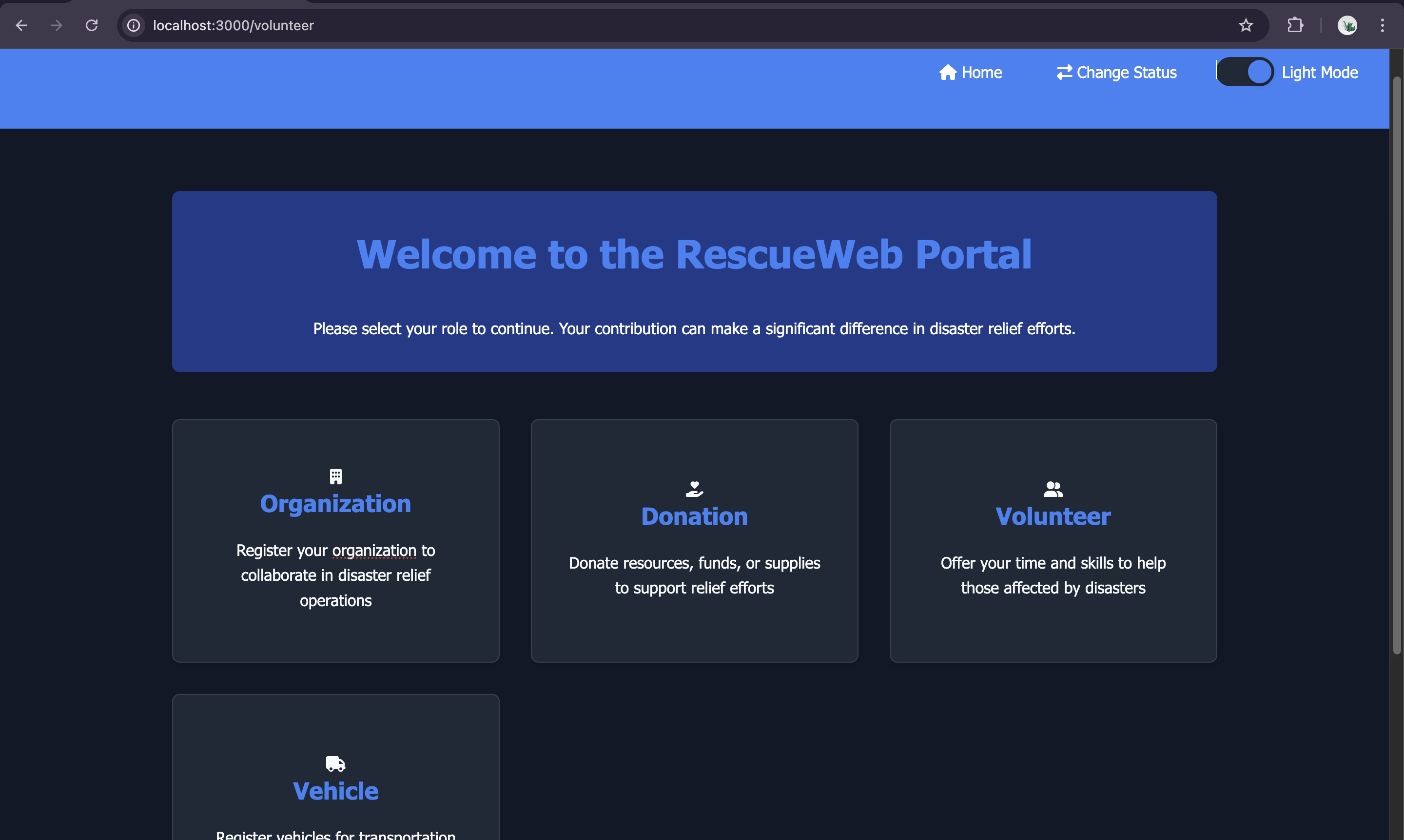The height and width of the screenshot is (840, 1404).
Task: Open the browser profile avatar menu
Action: coord(1347,25)
